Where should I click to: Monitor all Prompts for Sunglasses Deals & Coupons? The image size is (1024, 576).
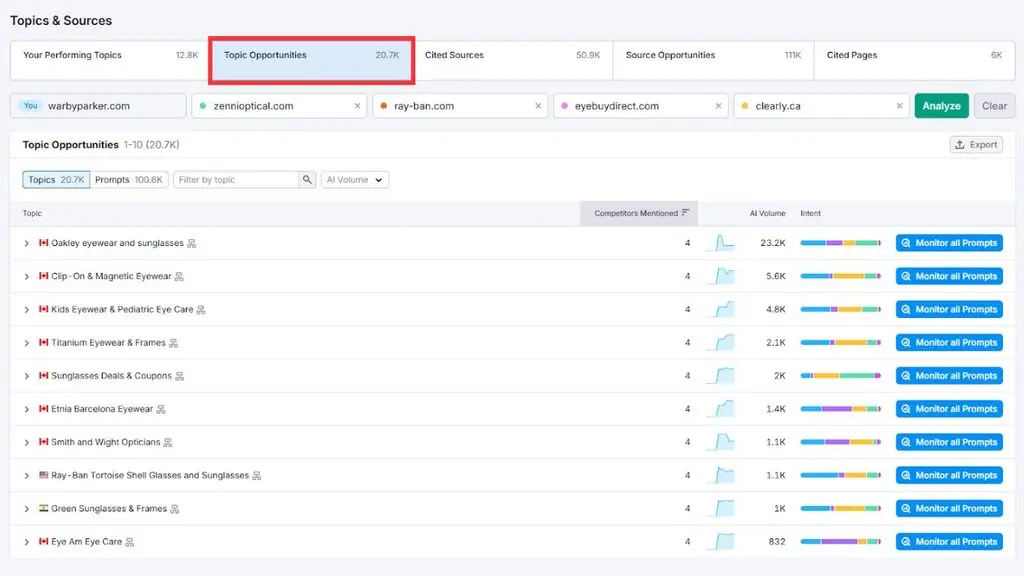coord(949,376)
